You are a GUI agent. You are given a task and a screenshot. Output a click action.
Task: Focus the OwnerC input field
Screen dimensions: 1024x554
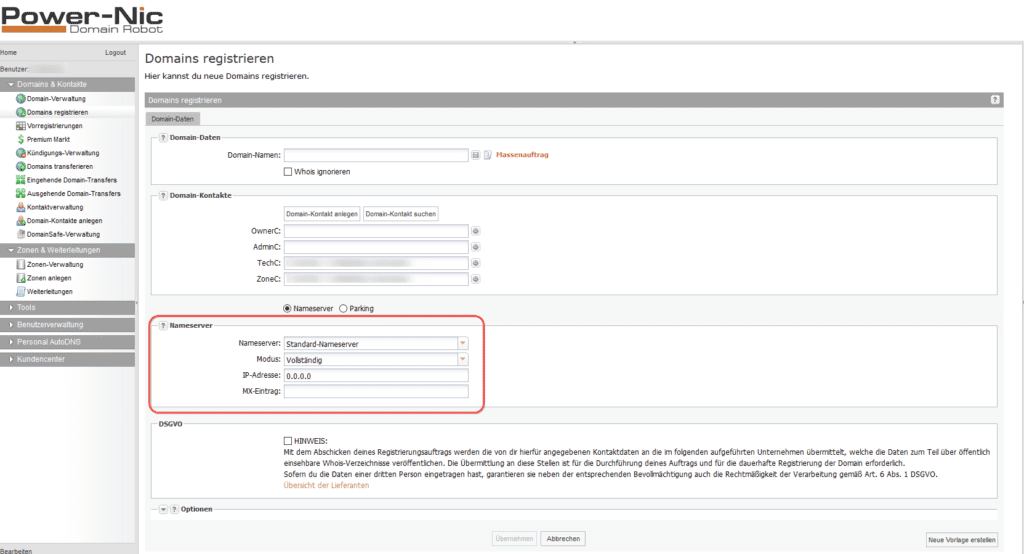coord(376,231)
